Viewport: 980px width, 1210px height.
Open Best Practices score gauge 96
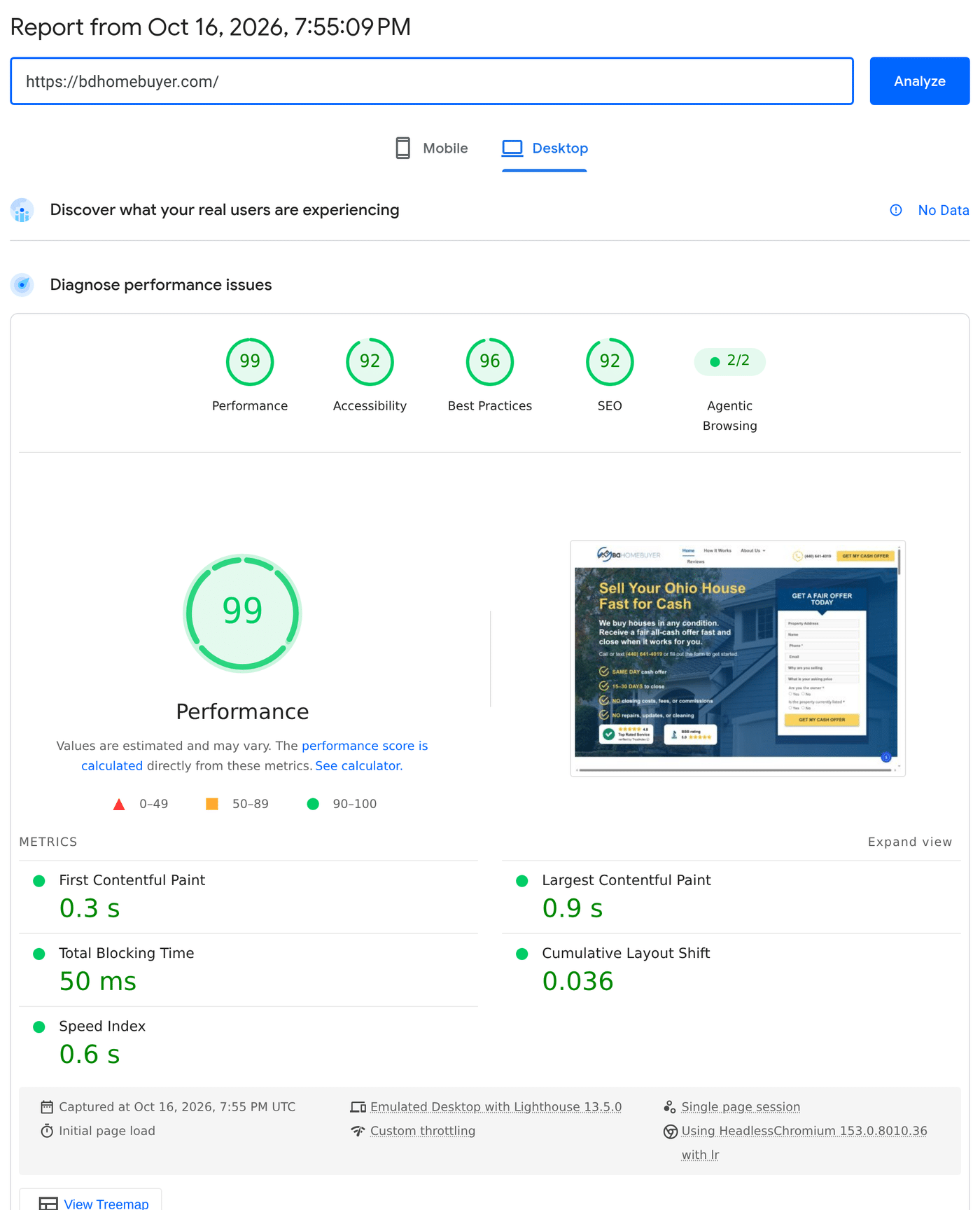tap(490, 362)
